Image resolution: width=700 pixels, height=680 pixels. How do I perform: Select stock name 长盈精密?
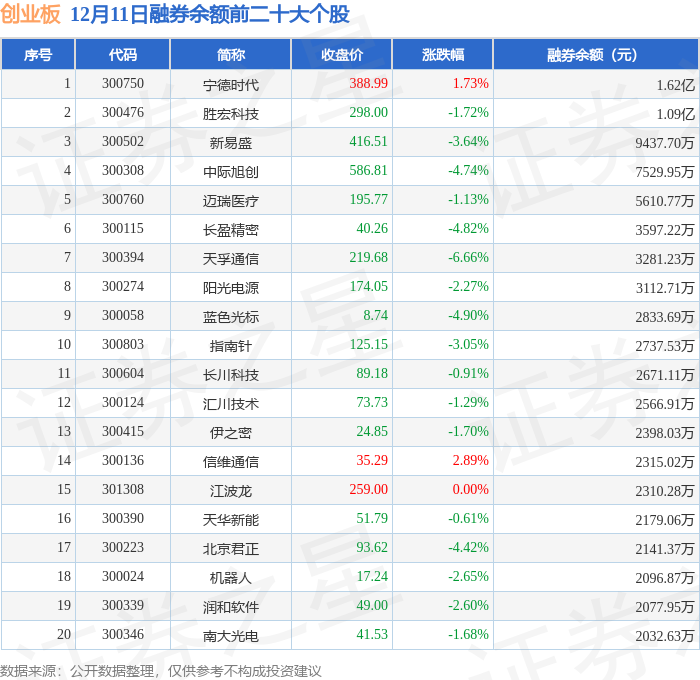click(x=231, y=229)
